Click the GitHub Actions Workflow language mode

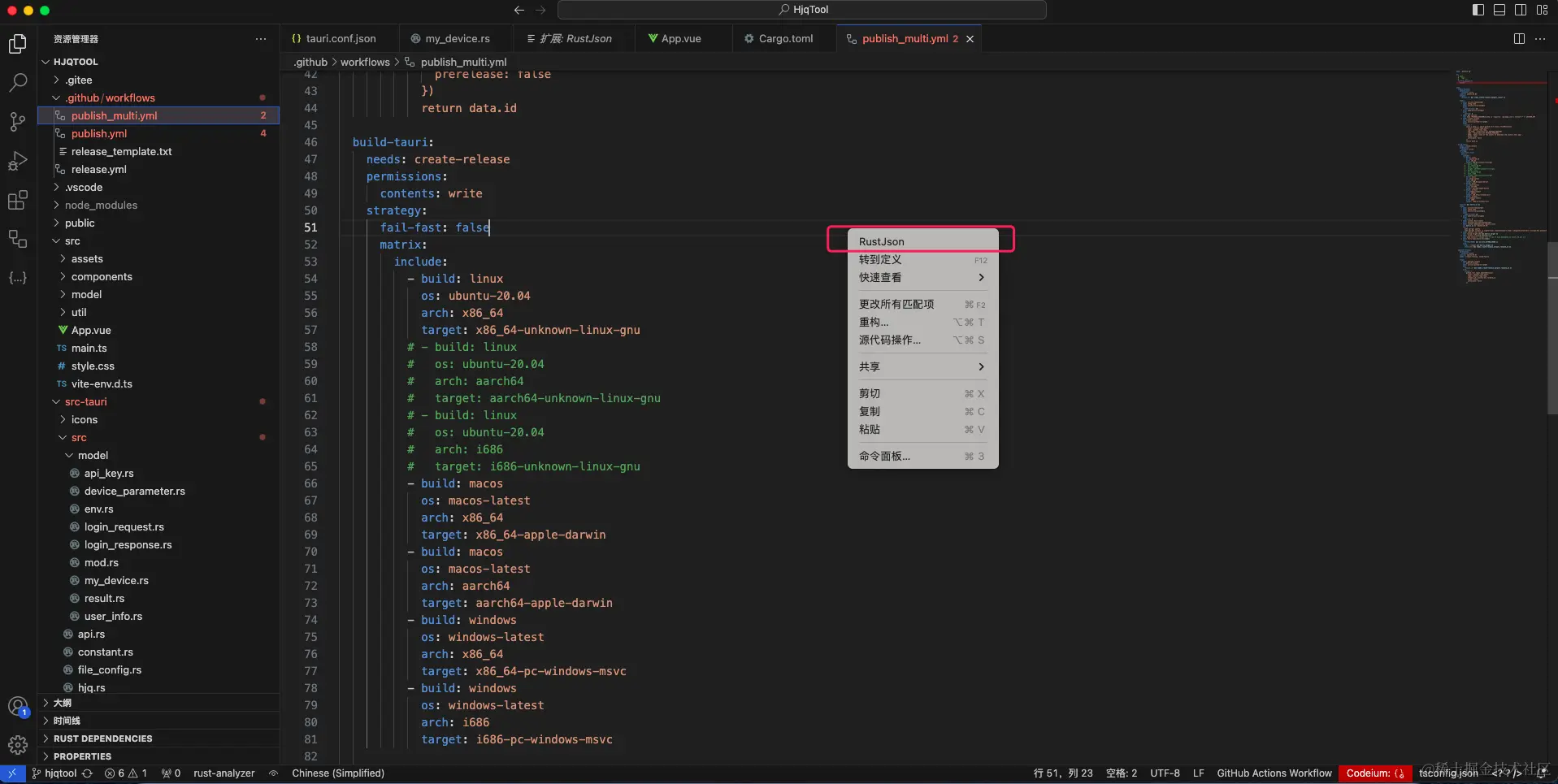click(x=1274, y=773)
